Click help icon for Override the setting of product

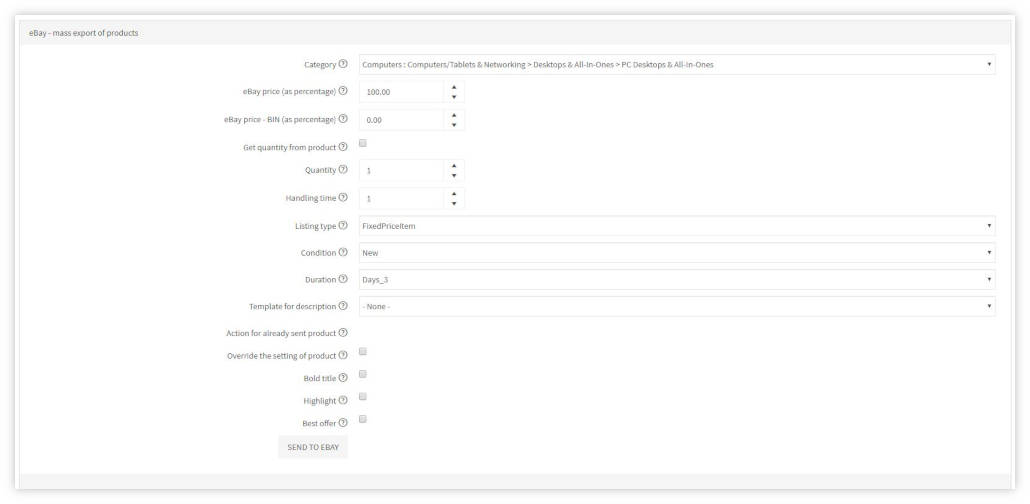pyautogui.click(x=343, y=355)
